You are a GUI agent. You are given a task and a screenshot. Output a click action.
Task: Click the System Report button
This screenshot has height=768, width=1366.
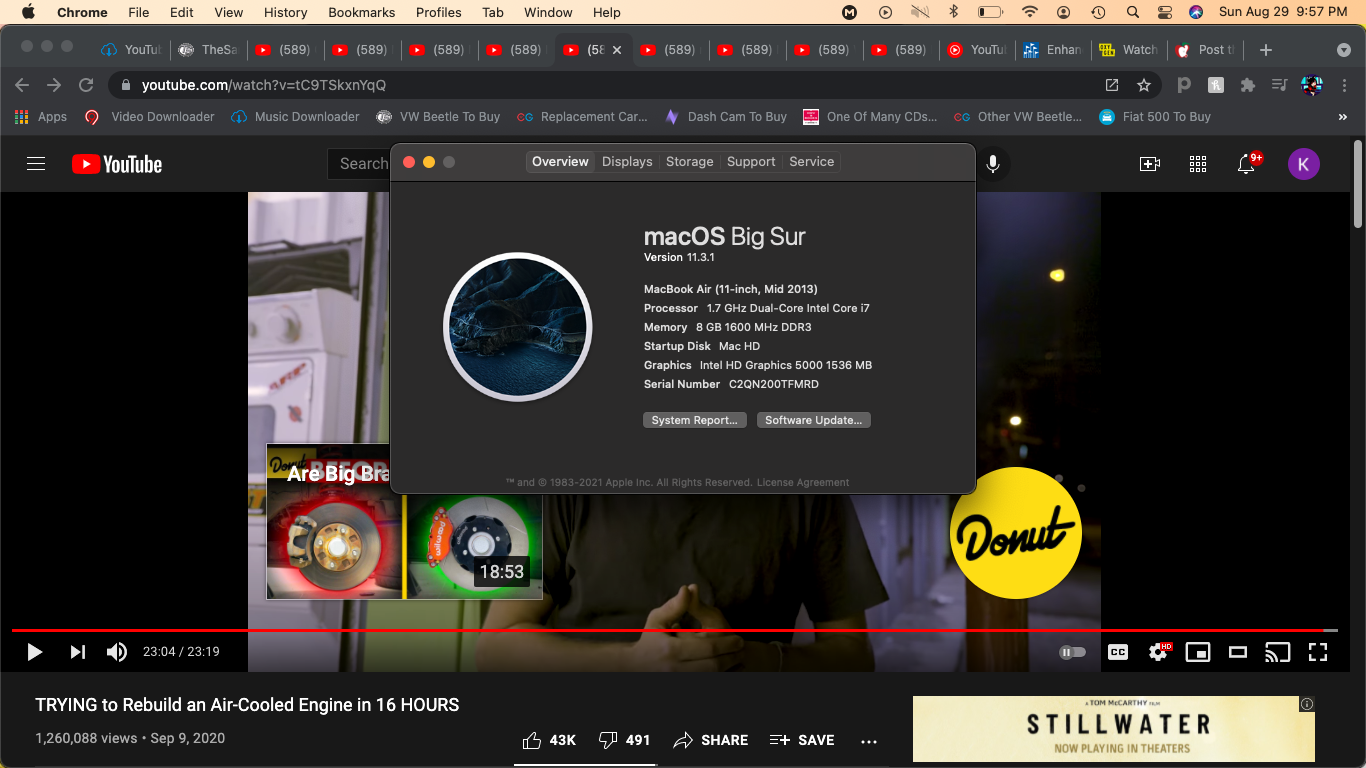694,420
